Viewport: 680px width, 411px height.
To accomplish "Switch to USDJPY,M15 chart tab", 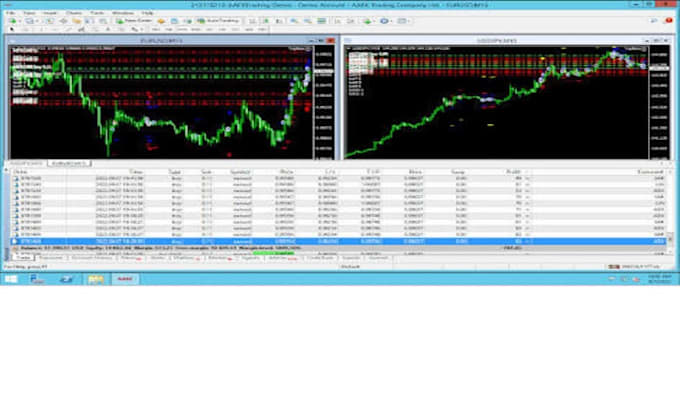I will pos(26,163).
